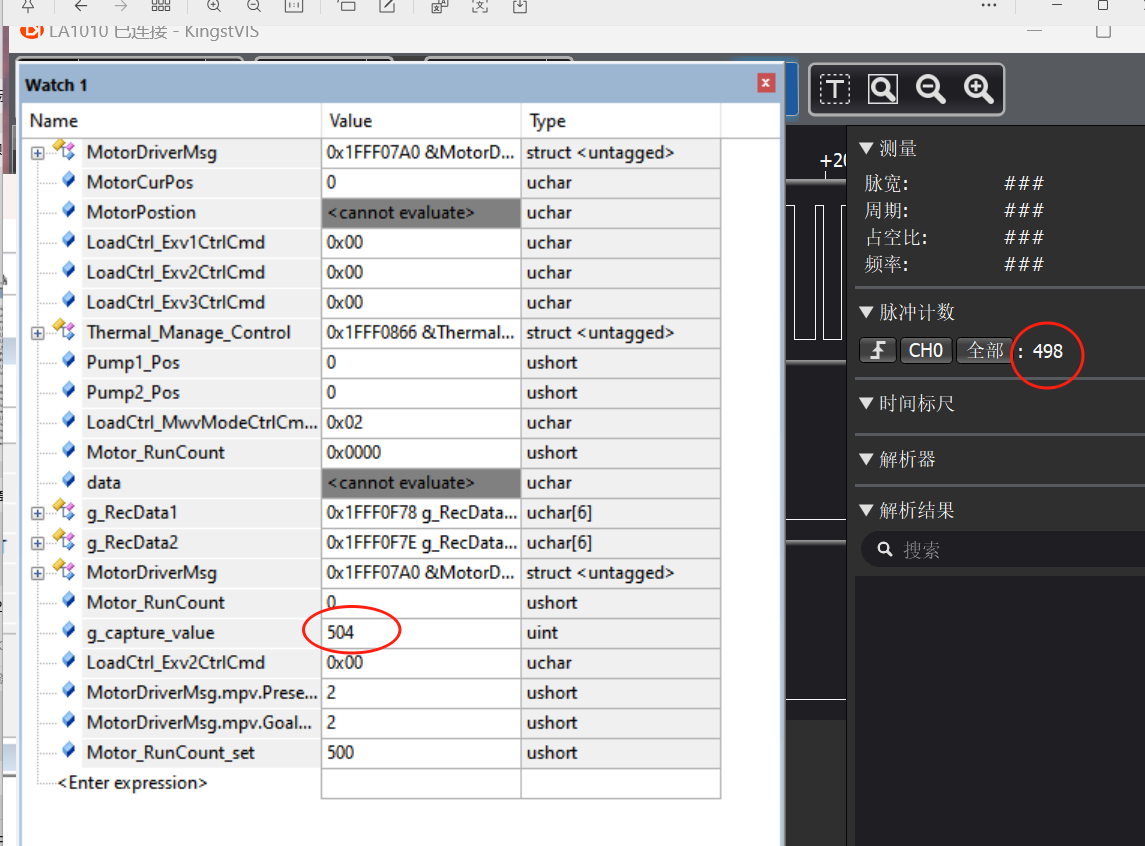Click the array icon beside g_RecData1
Viewport: 1145px width, 846px height.
click(x=64, y=510)
